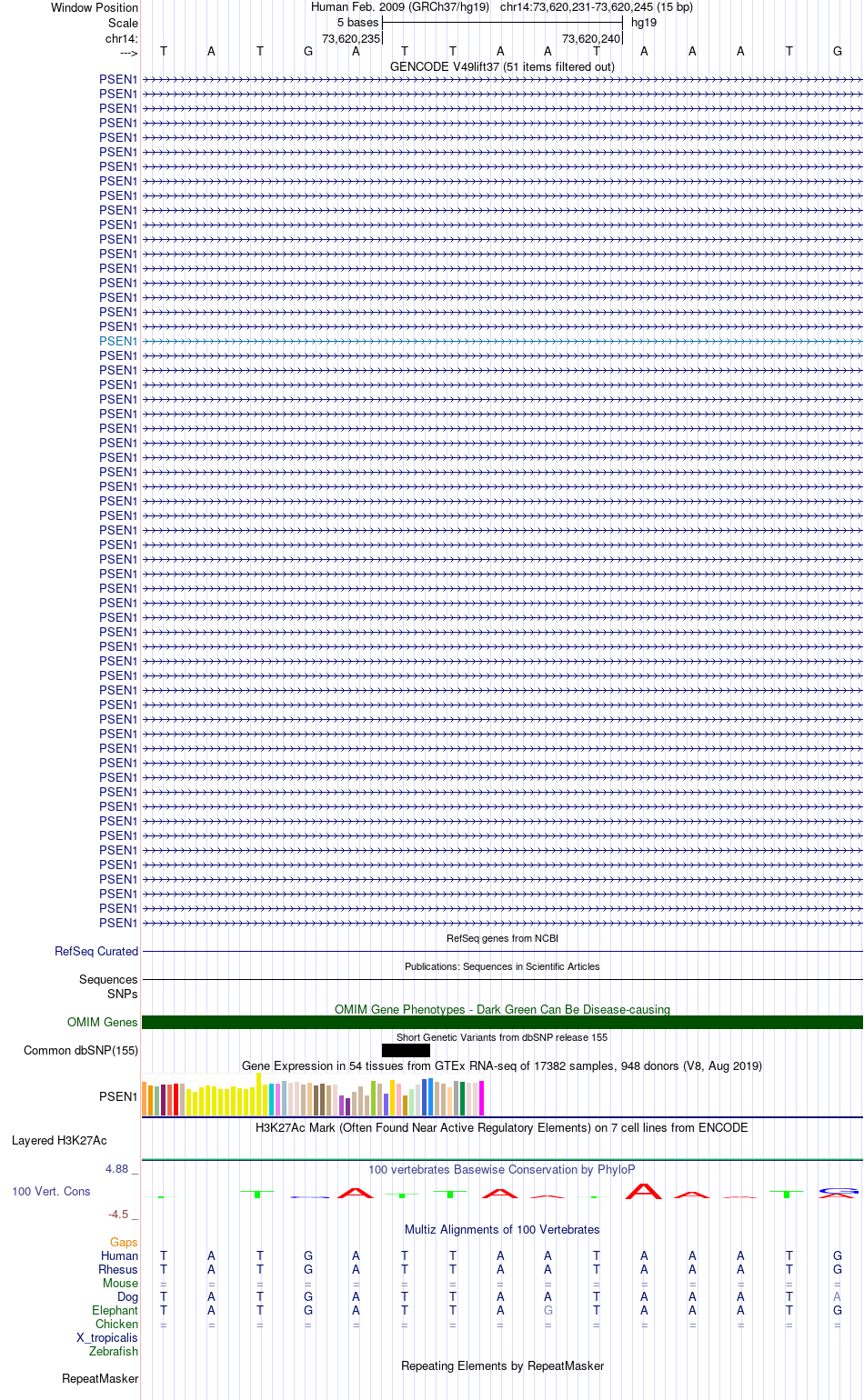Click the RepeatMasker track label
The width and height of the screenshot is (864, 1400).
coord(100,1378)
